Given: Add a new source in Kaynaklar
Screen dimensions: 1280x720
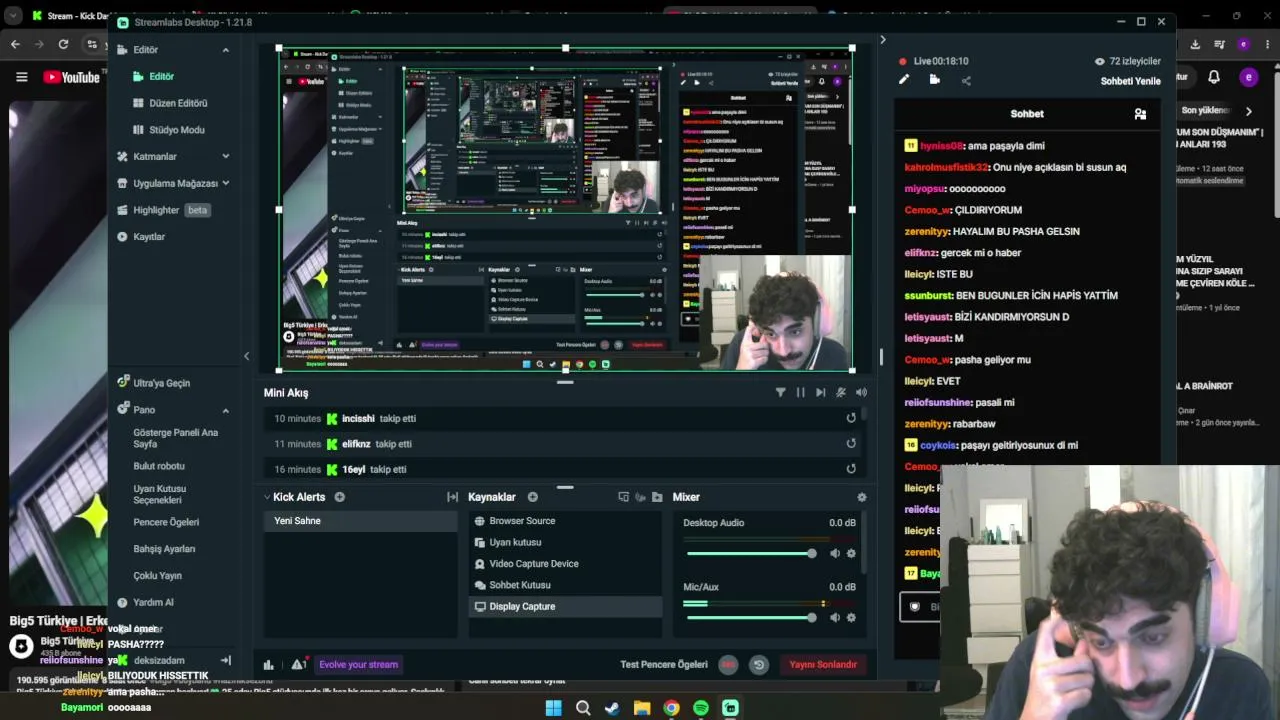Looking at the screenshot, I should coord(533,497).
